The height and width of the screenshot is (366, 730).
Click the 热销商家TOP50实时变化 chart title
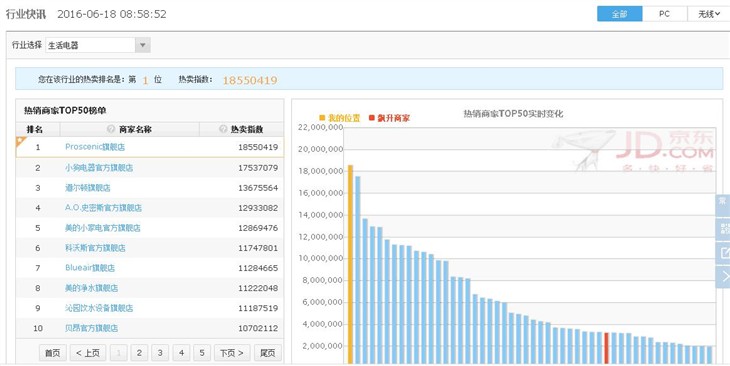click(513, 114)
